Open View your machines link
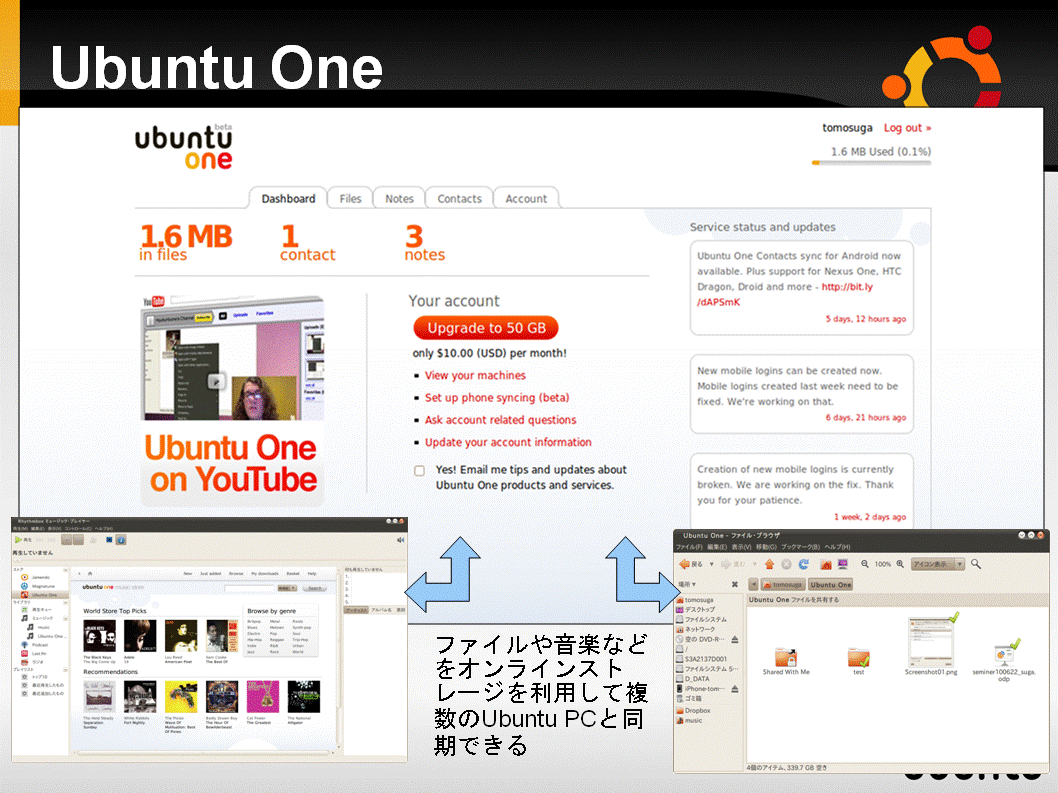 475,375
